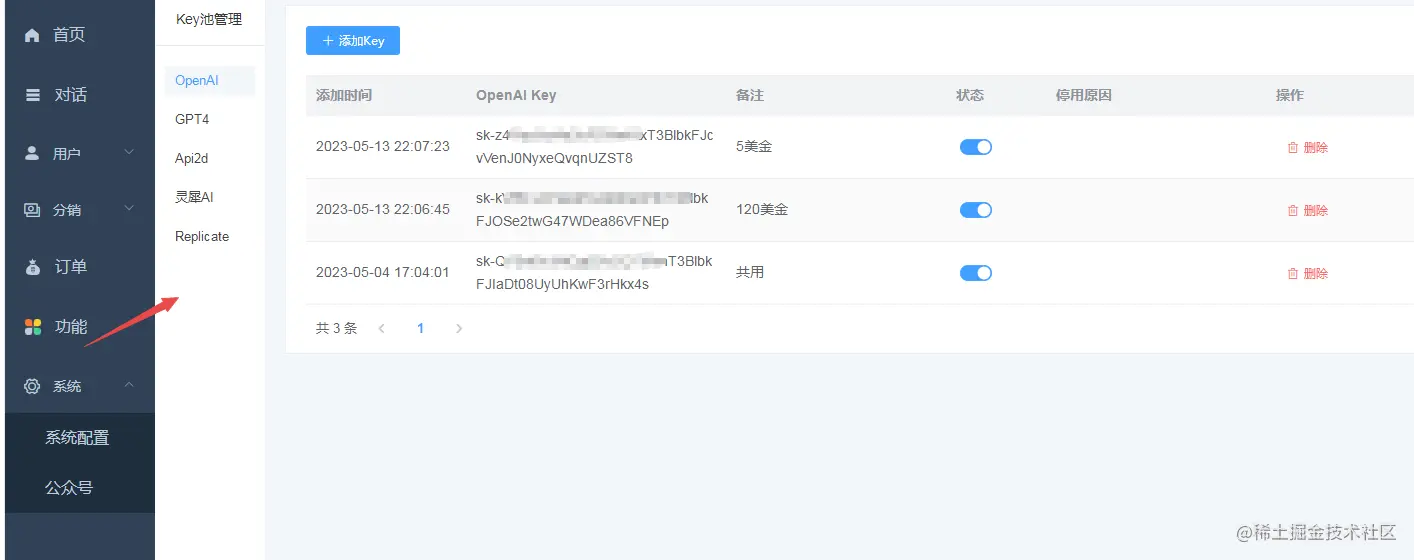
Task: Click the 系统 gear icon
Action: pyautogui.click(x=32, y=386)
